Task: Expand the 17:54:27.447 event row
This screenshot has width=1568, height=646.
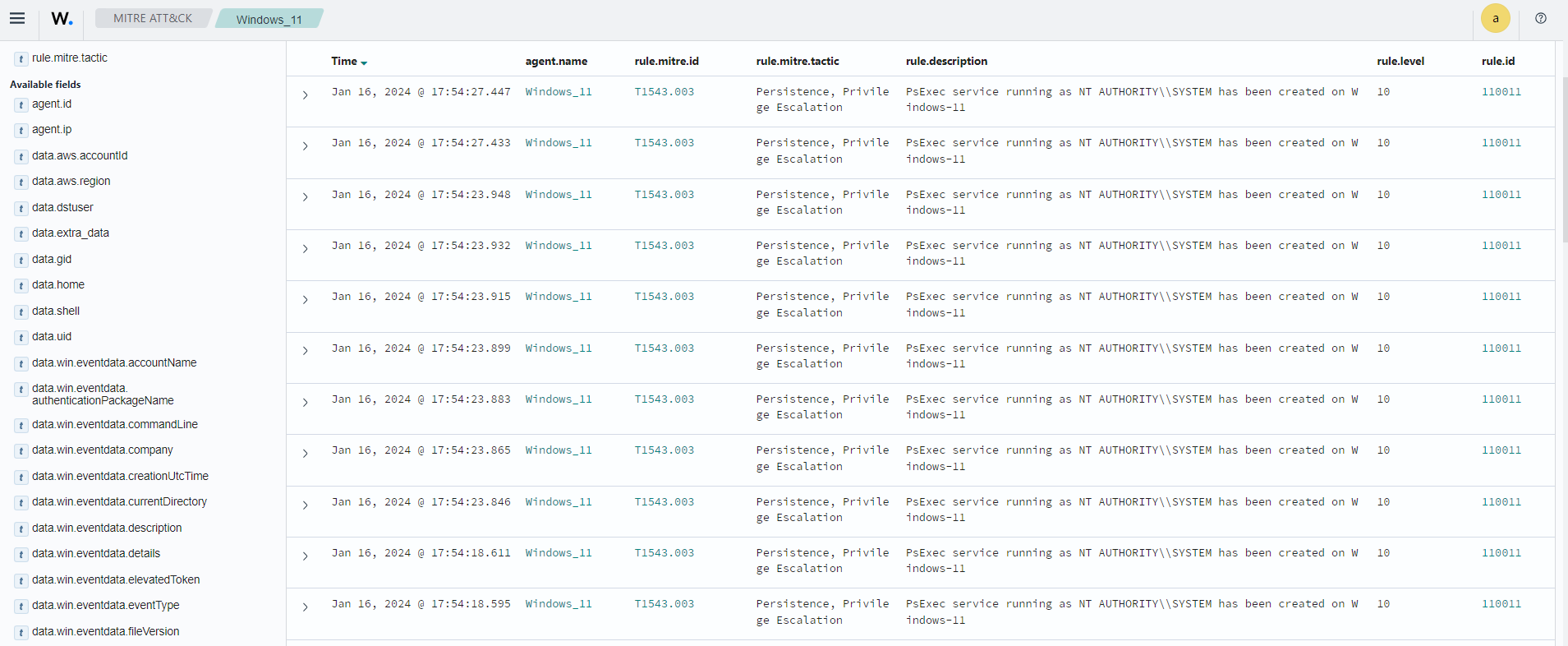Action: 305,95
